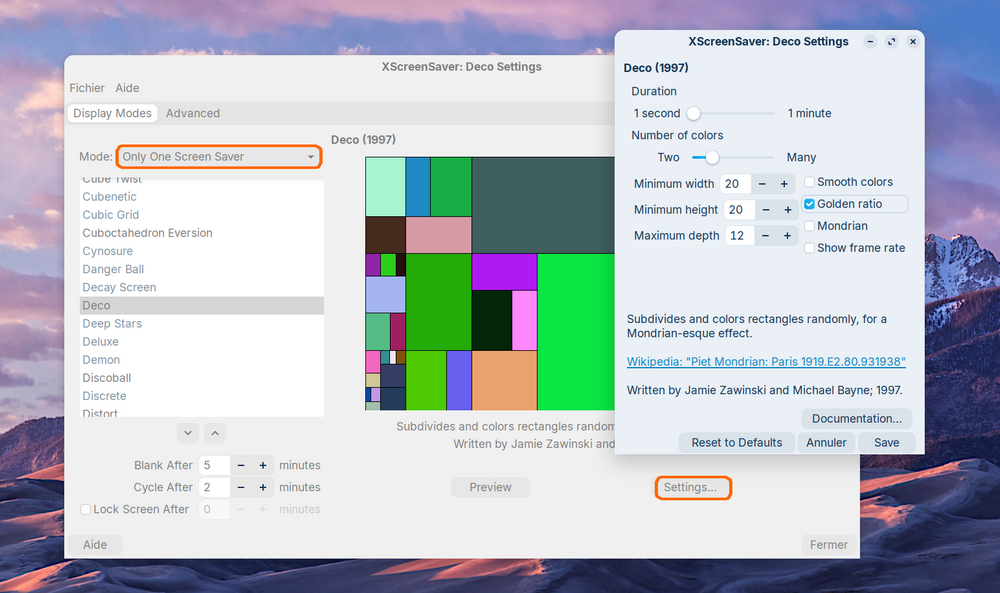This screenshot has width=1000, height=593.
Task: Uncheck the Golden ratio option
Action: [810, 204]
